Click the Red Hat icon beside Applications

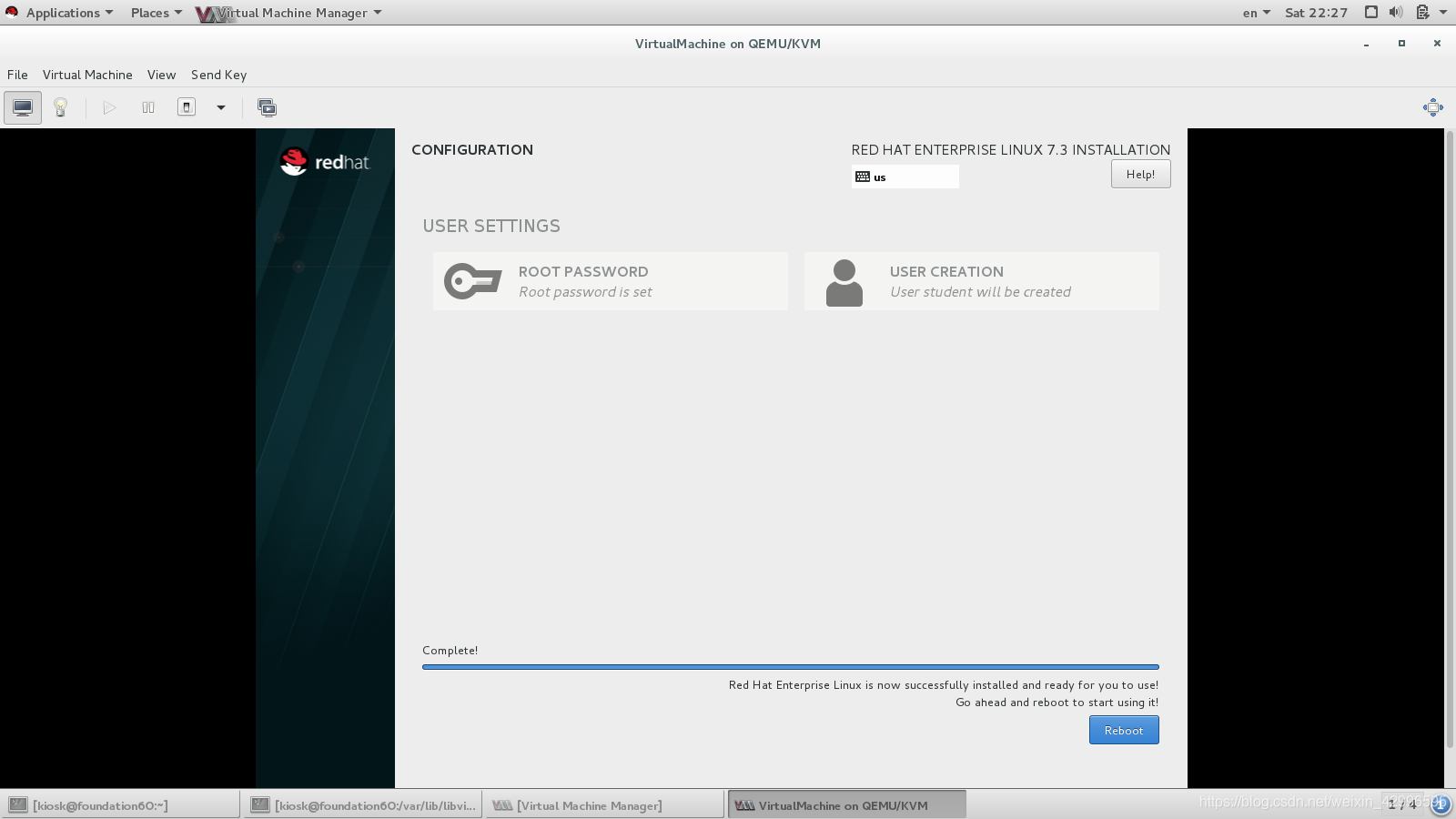tap(11, 12)
